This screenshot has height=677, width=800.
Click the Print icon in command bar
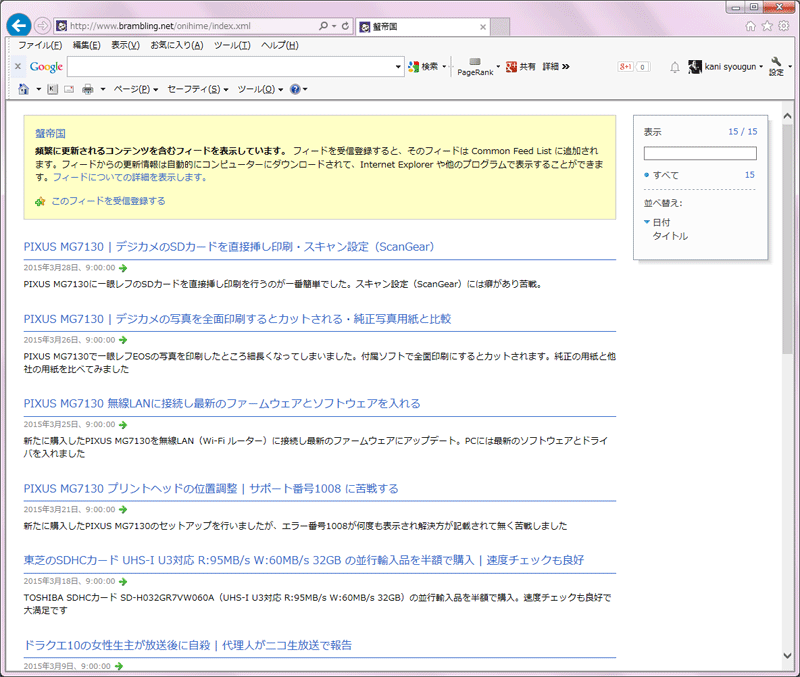pyautogui.click(x=88, y=90)
